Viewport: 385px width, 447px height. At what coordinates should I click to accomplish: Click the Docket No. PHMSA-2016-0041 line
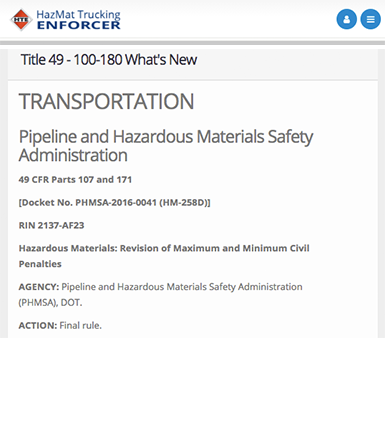coord(114,203)
